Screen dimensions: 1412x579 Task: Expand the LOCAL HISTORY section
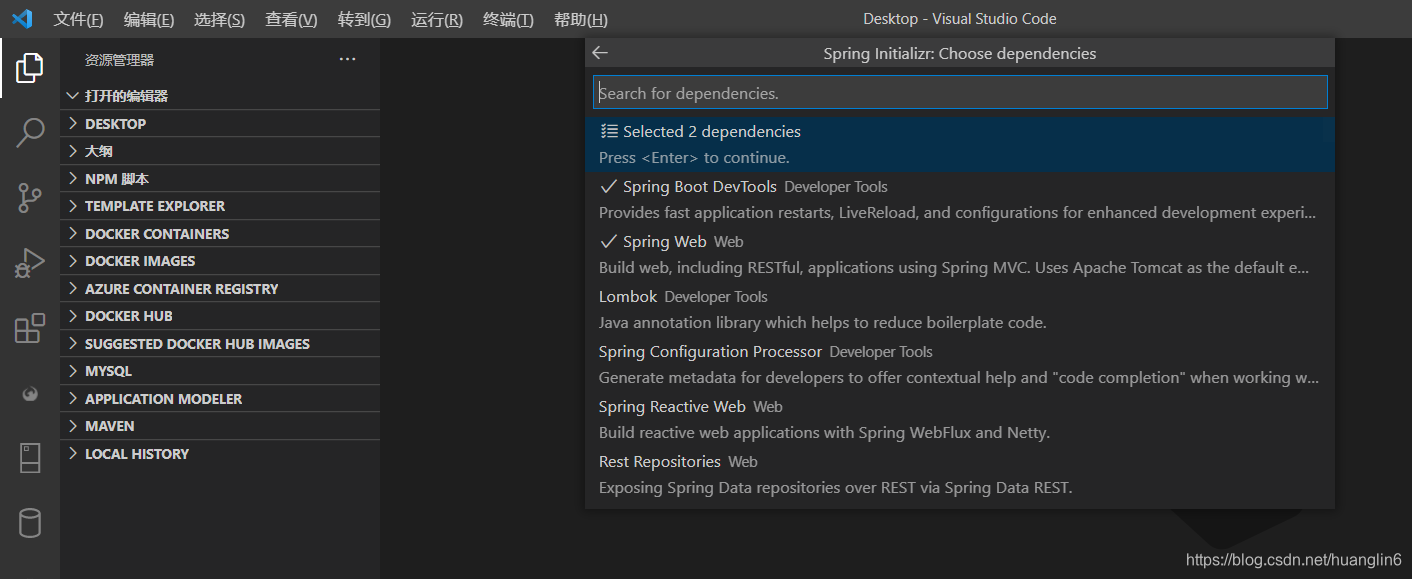click(136, 454)
